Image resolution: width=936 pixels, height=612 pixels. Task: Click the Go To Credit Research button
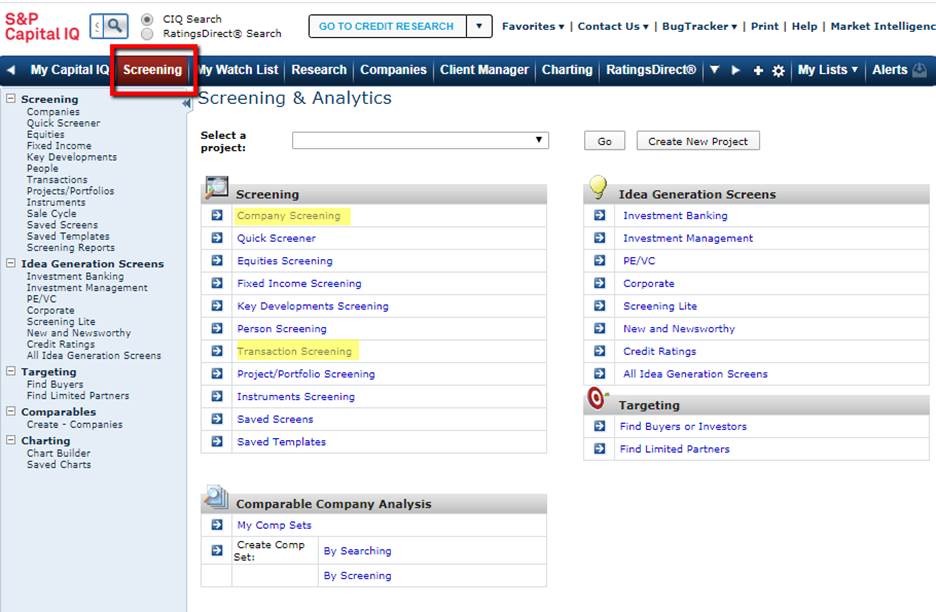click(x=386, y=26)
